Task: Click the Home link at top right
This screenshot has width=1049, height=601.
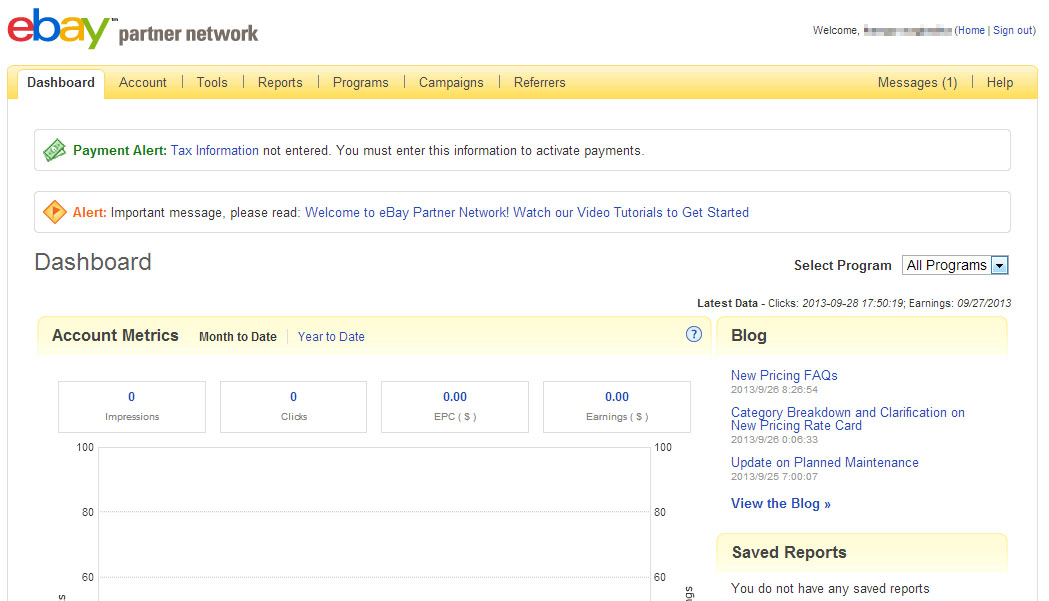Action: pos(971,30)
